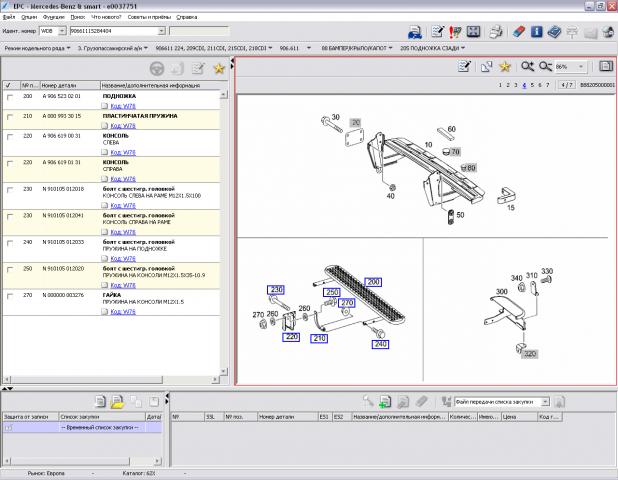Screen dimensions: 618x480
Task: Expand the '3. Грузопассажирский а/м' dropdown
Action: pyautogui.click(x=146, y=48)
